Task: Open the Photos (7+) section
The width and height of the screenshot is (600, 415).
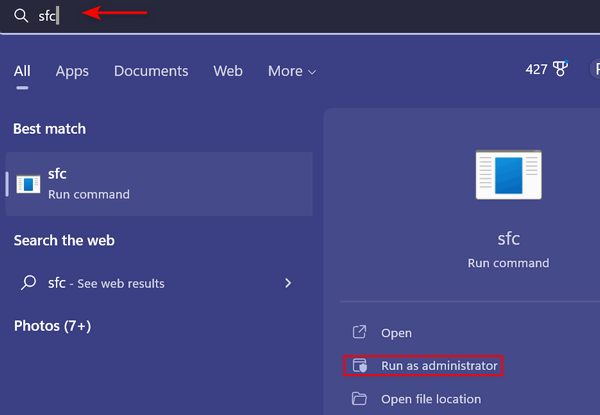Action: pyautogui.click(x=52, y=326)
